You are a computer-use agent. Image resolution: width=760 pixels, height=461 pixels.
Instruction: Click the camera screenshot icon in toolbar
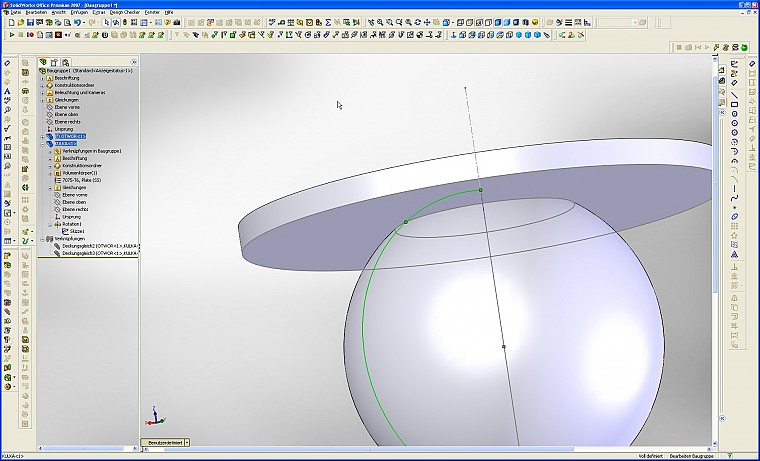pyautogui.click(x=177, y=22)
